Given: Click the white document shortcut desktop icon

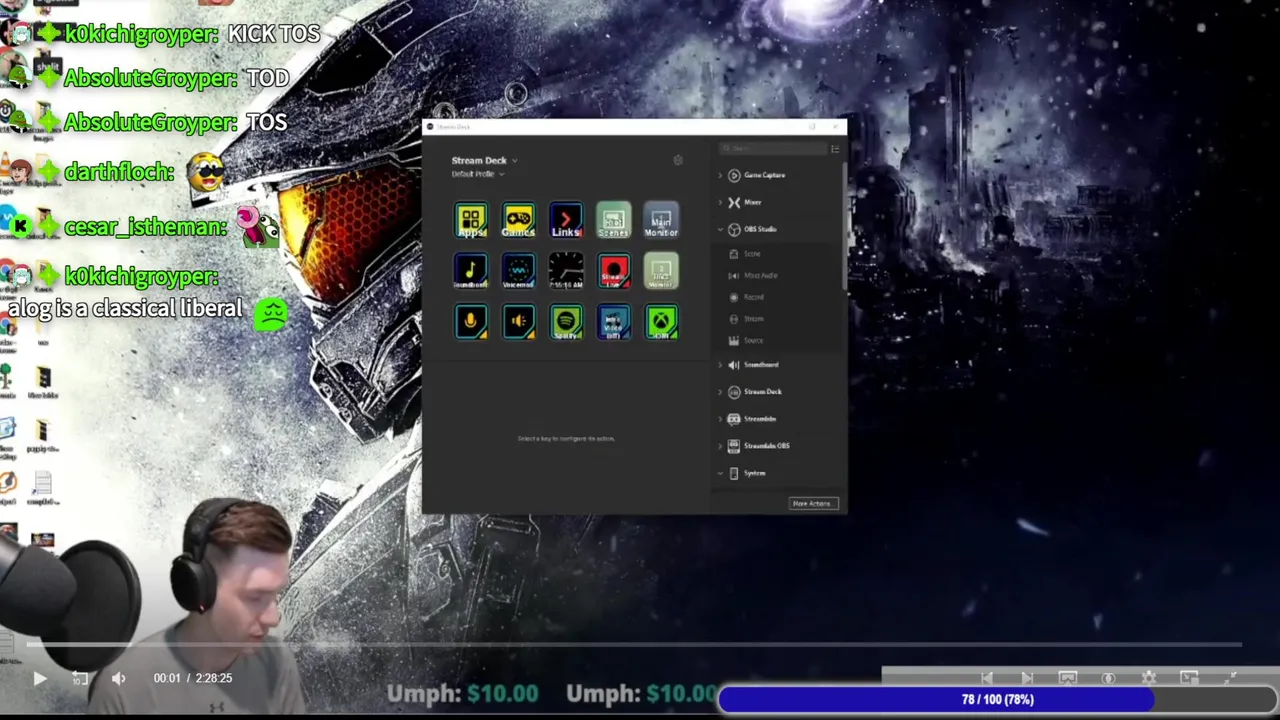Looking at the screenshot, I should tap(42, 486).
